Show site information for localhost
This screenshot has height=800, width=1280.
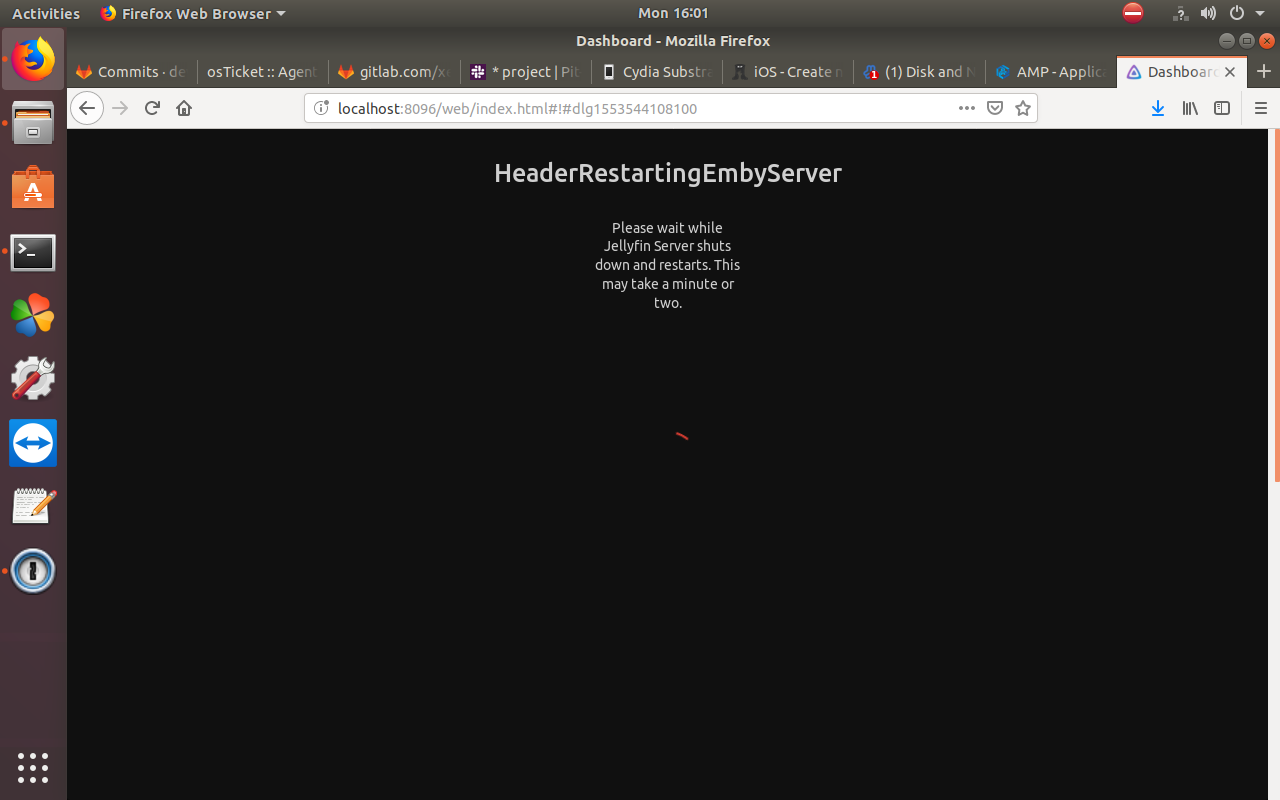(x=321, y=108)
